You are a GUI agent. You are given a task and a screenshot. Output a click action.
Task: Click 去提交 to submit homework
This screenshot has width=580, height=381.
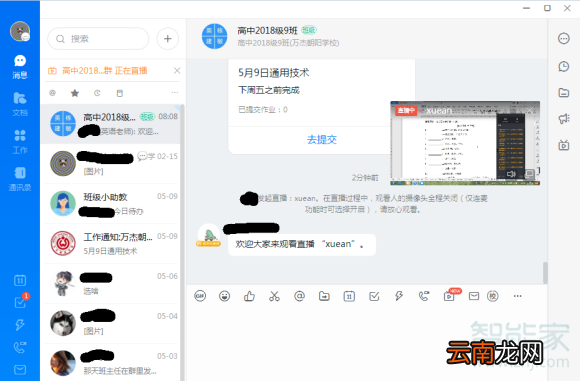[322, 140]
